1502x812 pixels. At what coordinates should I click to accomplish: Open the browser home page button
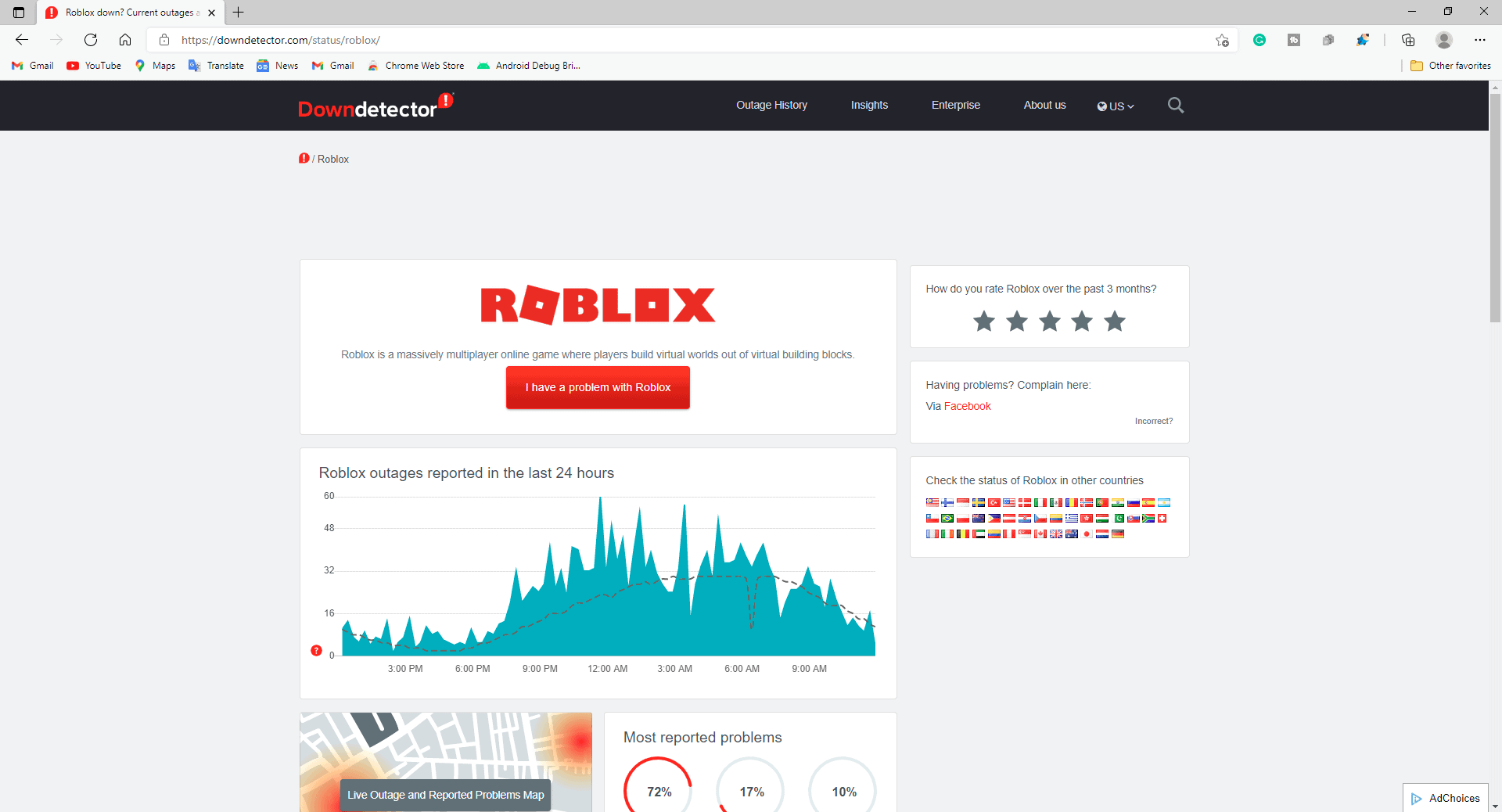tap(125, 40)
